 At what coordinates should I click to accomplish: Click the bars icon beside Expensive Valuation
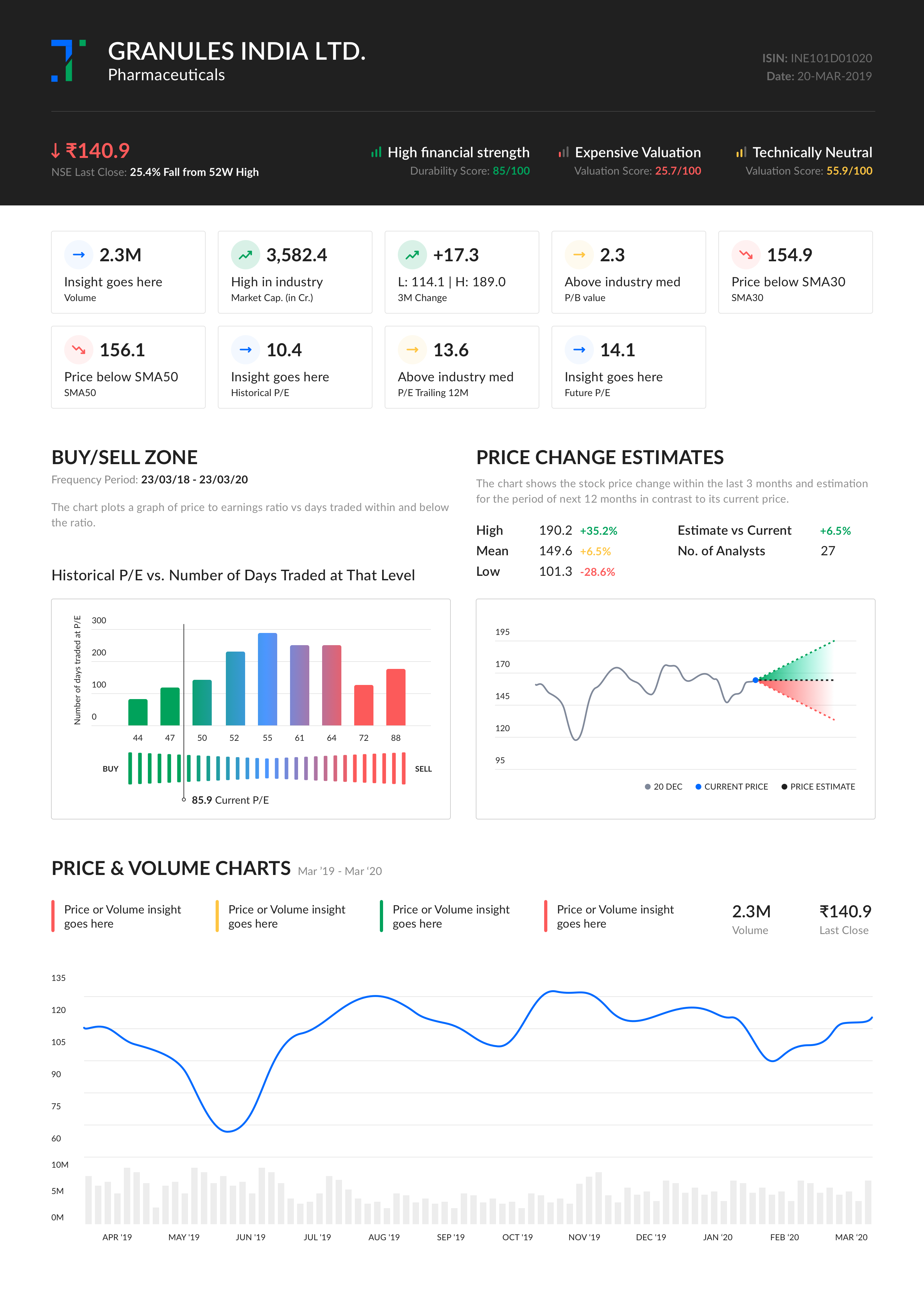click(563, 152)
